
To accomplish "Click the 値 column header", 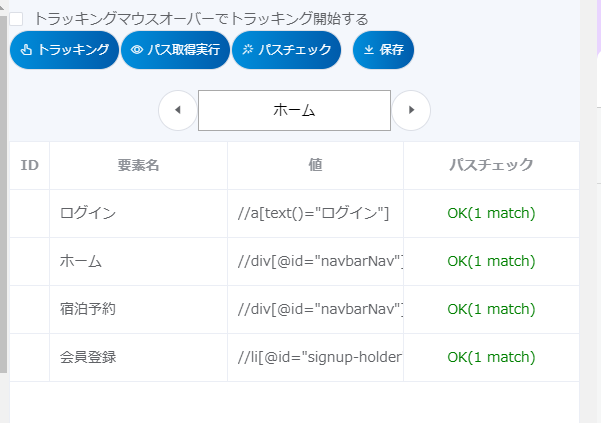I will (x=315, y=165).
